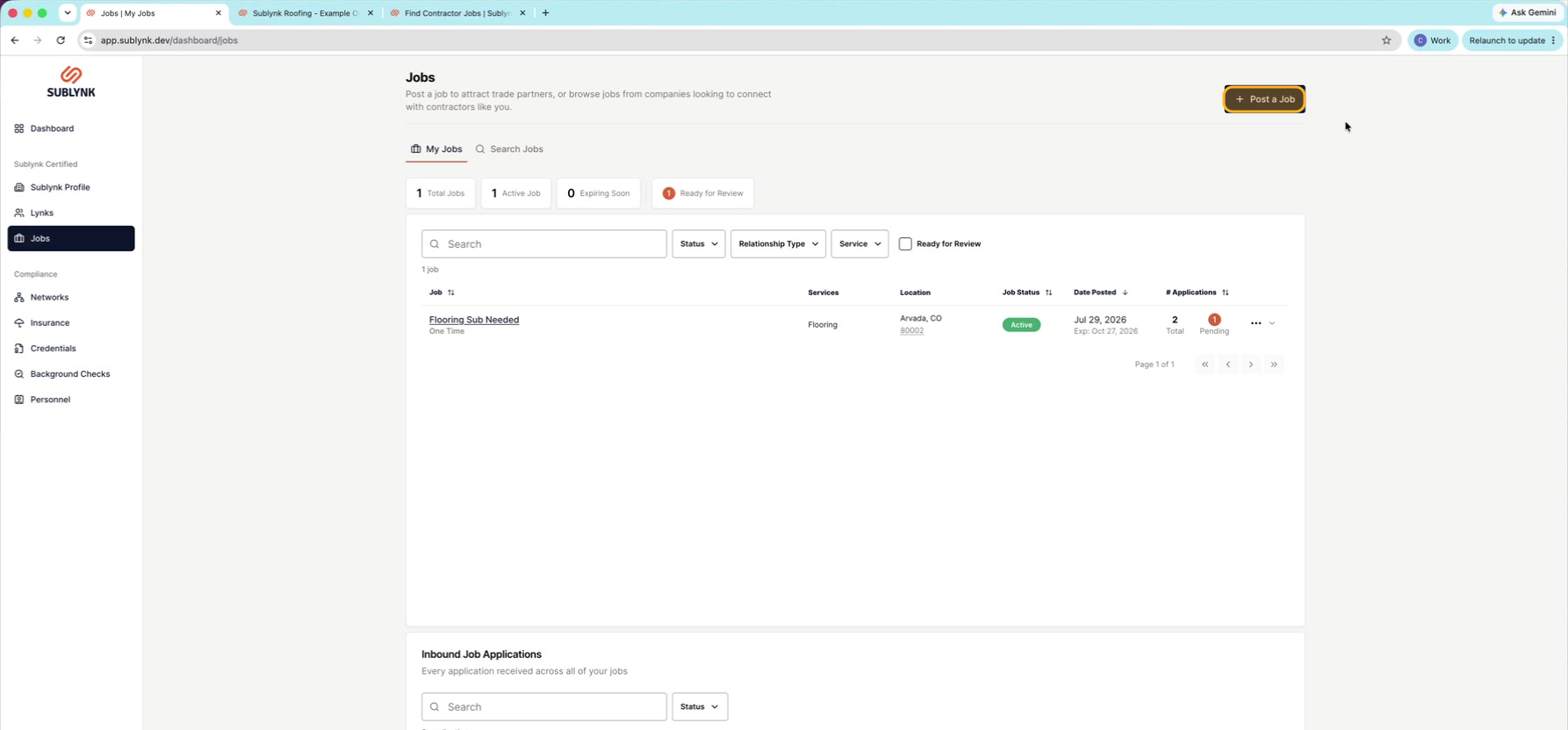Open the three-dot actions menu for Flooring job

[x=1255, y=324]
